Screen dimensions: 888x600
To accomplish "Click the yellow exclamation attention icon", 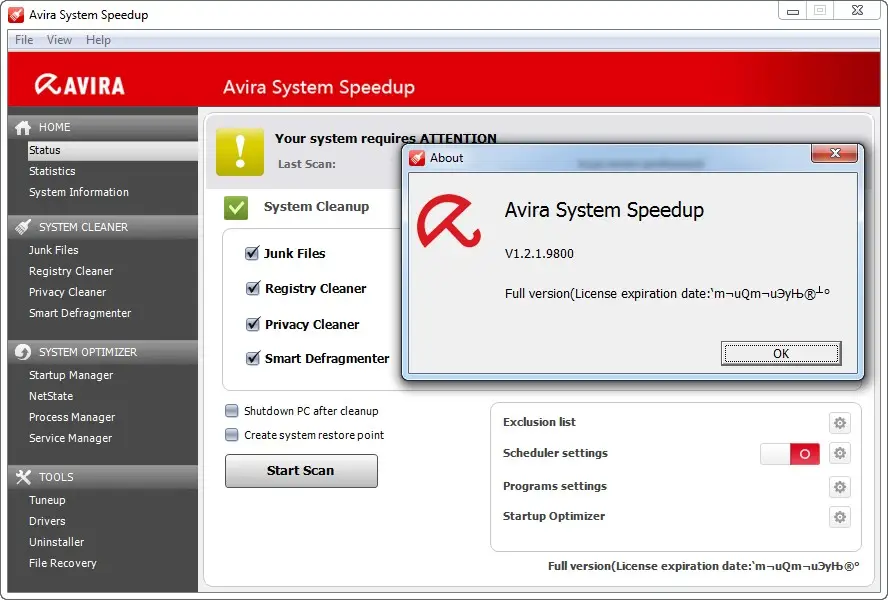I will [240, 151].
